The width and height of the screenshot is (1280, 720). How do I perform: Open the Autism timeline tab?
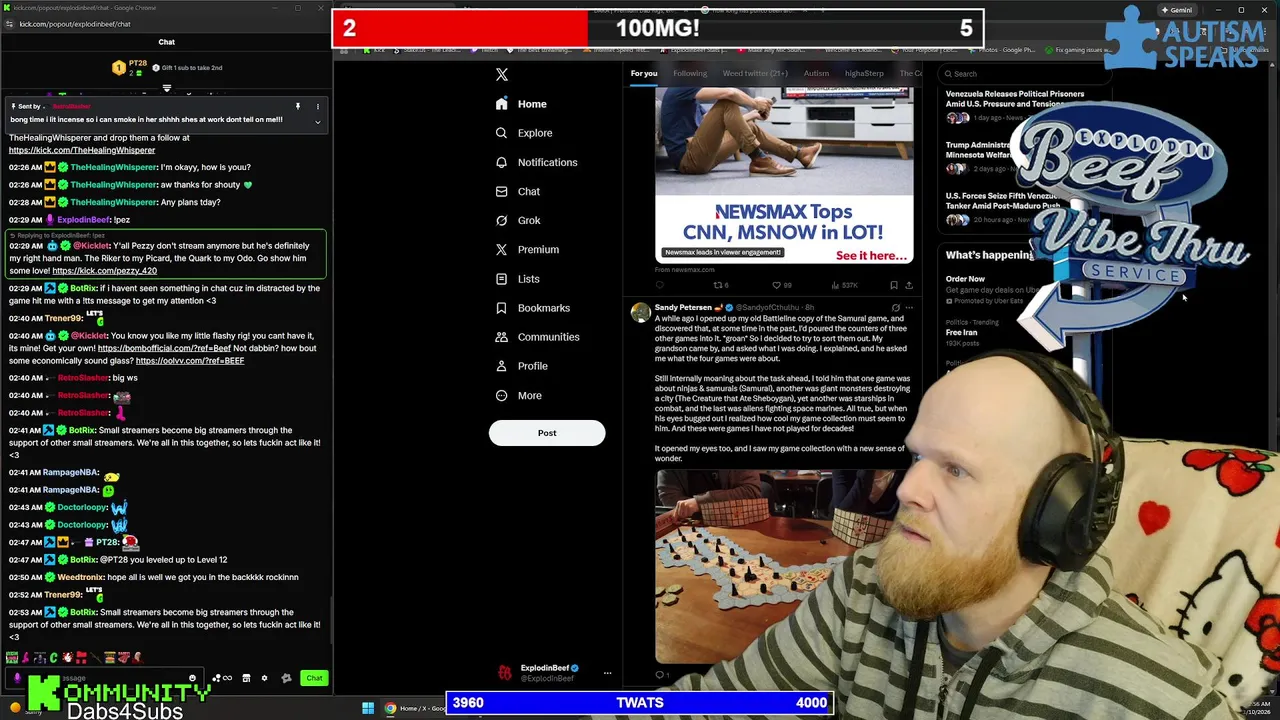click(816, 73)
